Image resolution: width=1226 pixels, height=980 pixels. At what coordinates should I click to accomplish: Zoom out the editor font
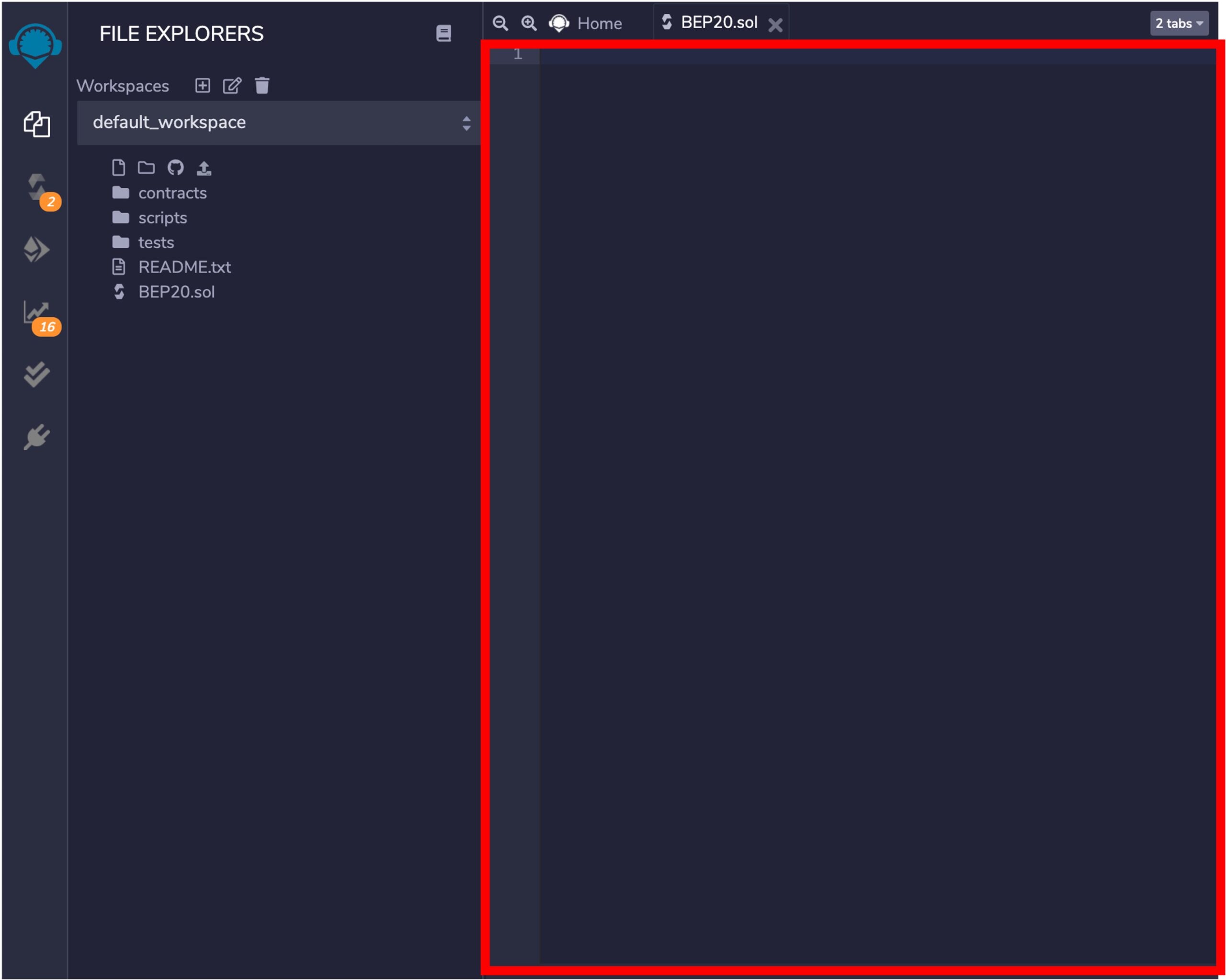(x=500, y=23)
